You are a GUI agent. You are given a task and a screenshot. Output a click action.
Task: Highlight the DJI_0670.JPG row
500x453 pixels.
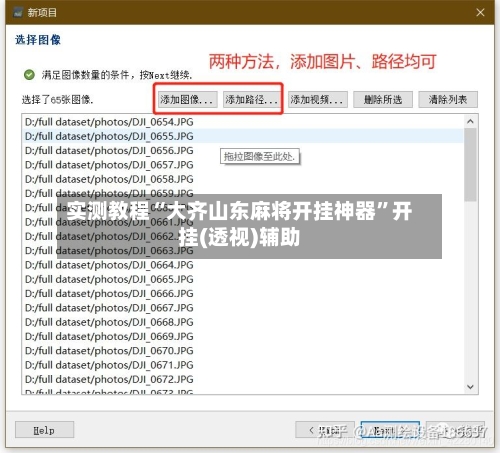tap(243, 351)
